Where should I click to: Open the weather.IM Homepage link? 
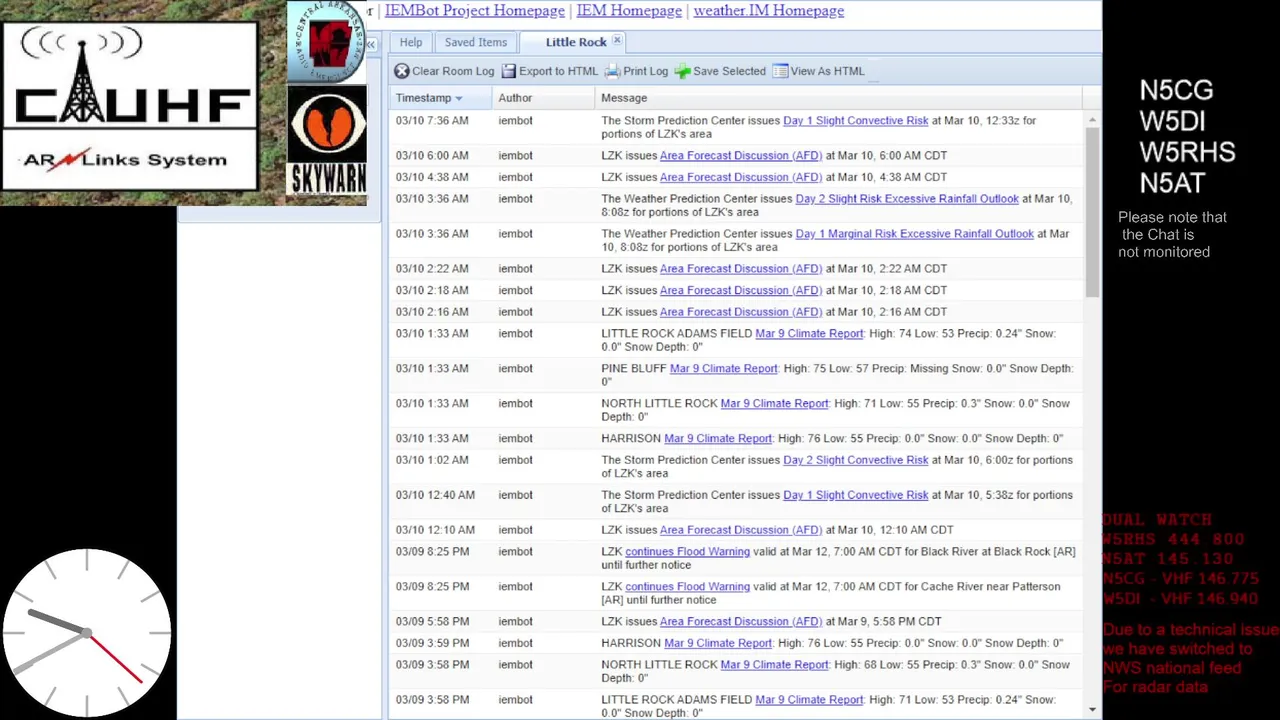tap(769, 11)
